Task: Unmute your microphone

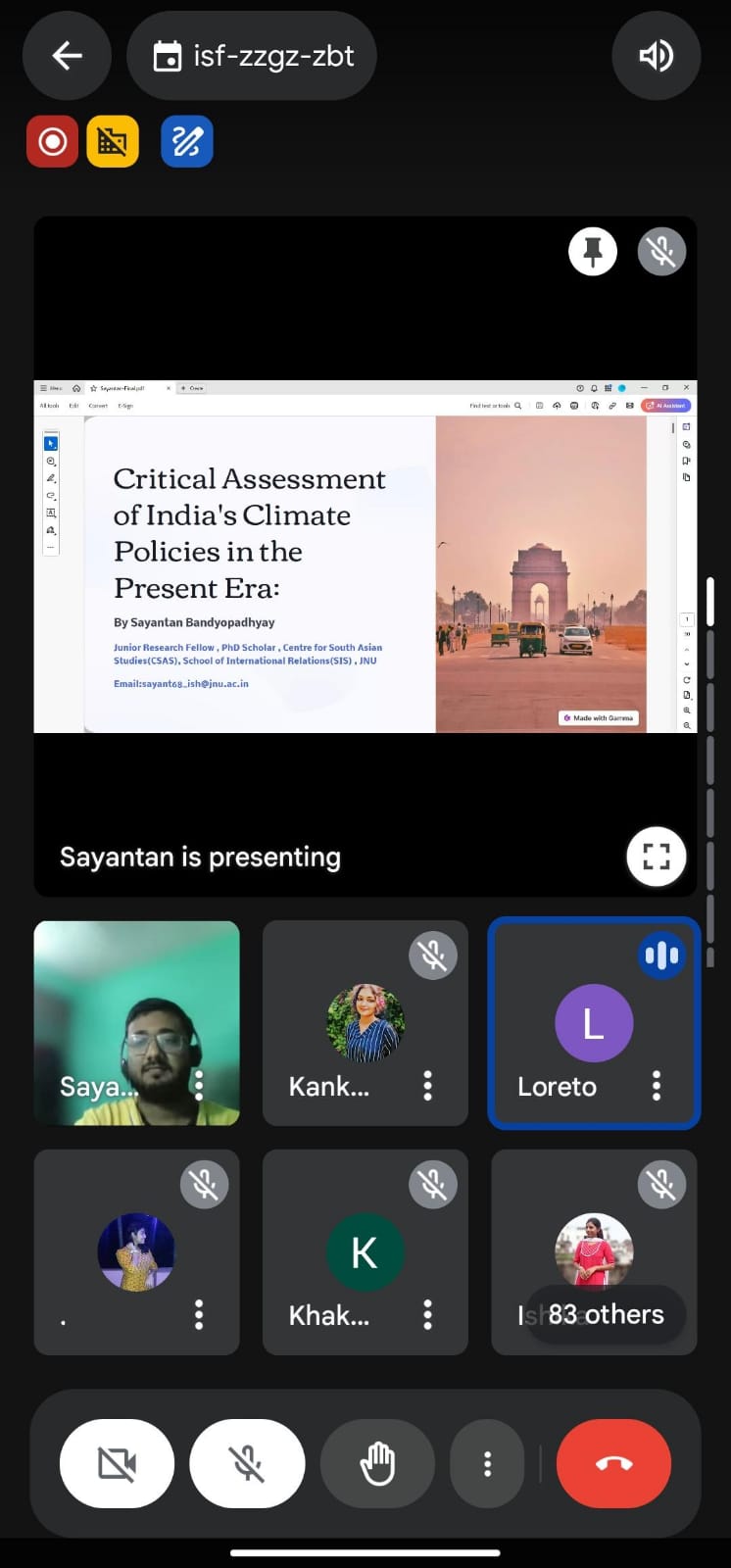Action: 247,1464
